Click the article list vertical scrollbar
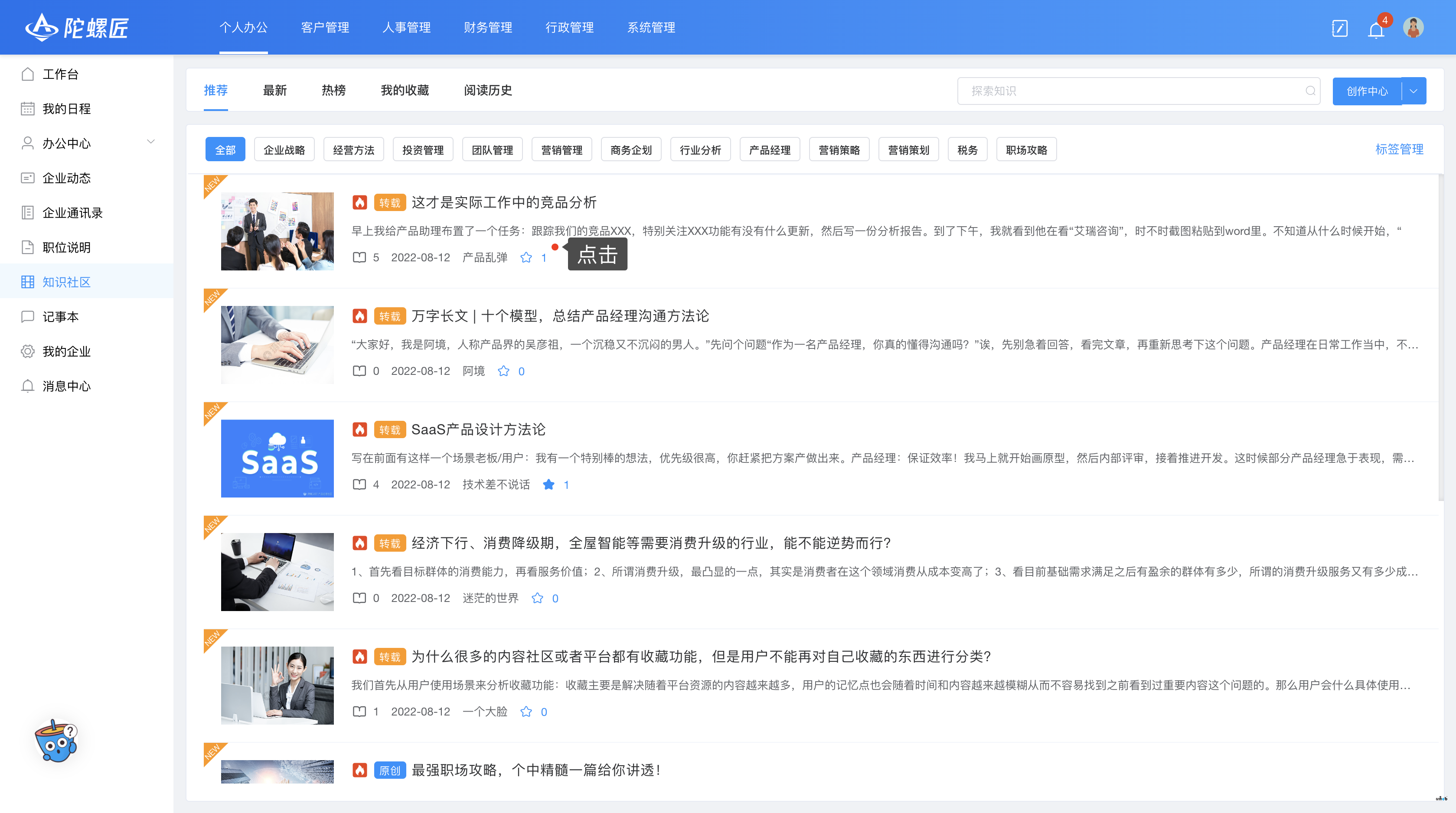1456x813 pixels. tap(1441, 339)
